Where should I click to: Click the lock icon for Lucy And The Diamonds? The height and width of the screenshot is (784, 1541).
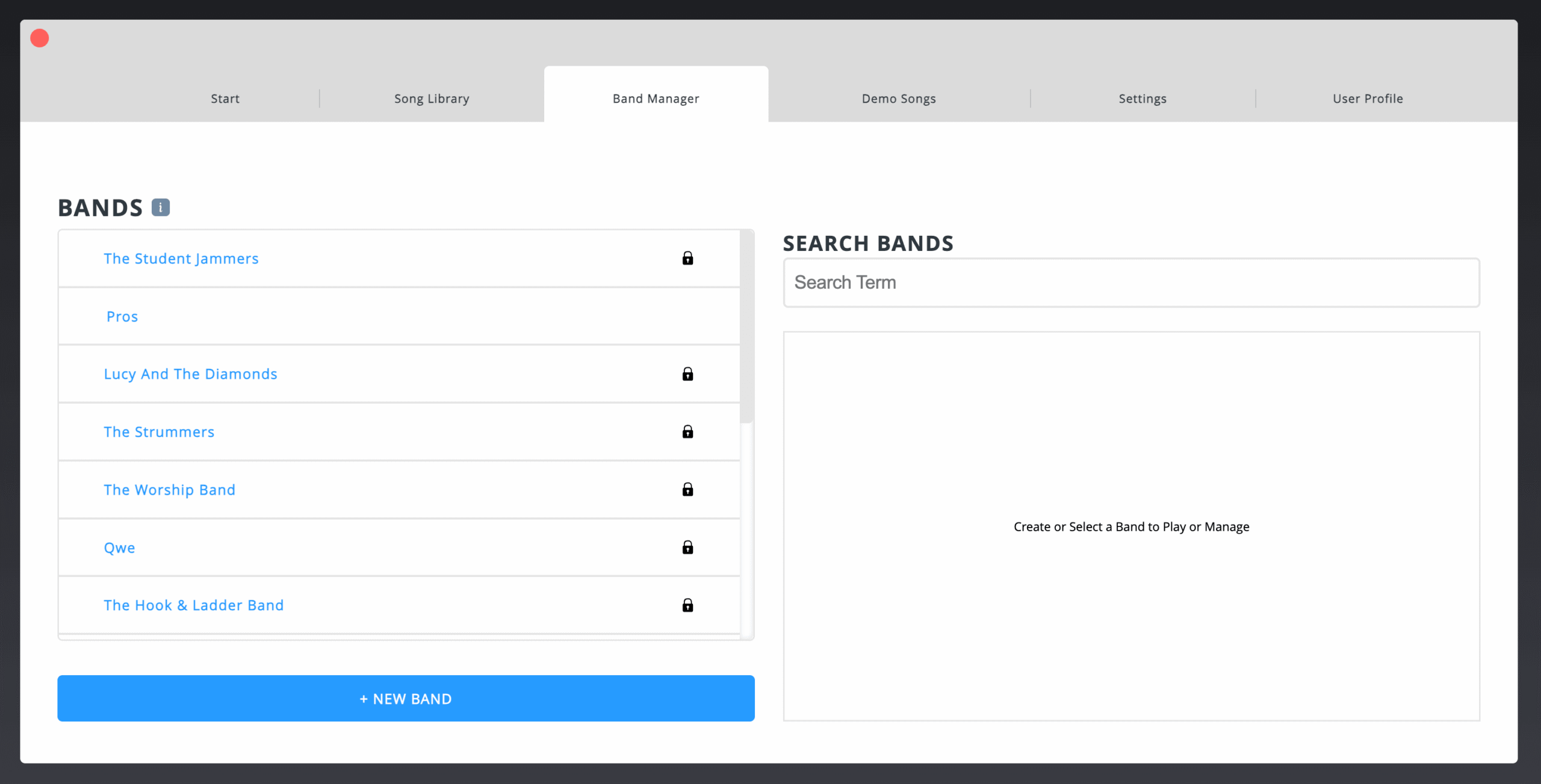pos(687,374)
